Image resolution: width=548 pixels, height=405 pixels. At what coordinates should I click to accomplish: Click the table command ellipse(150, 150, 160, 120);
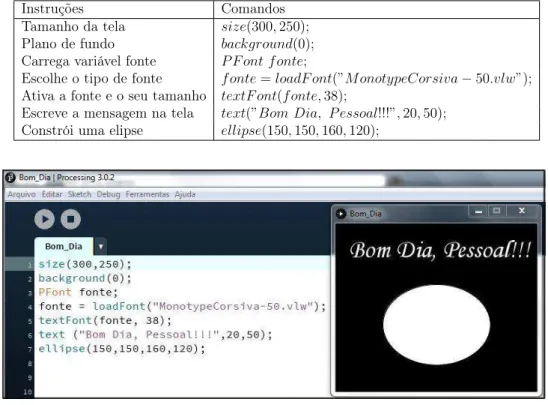[300, 131]
